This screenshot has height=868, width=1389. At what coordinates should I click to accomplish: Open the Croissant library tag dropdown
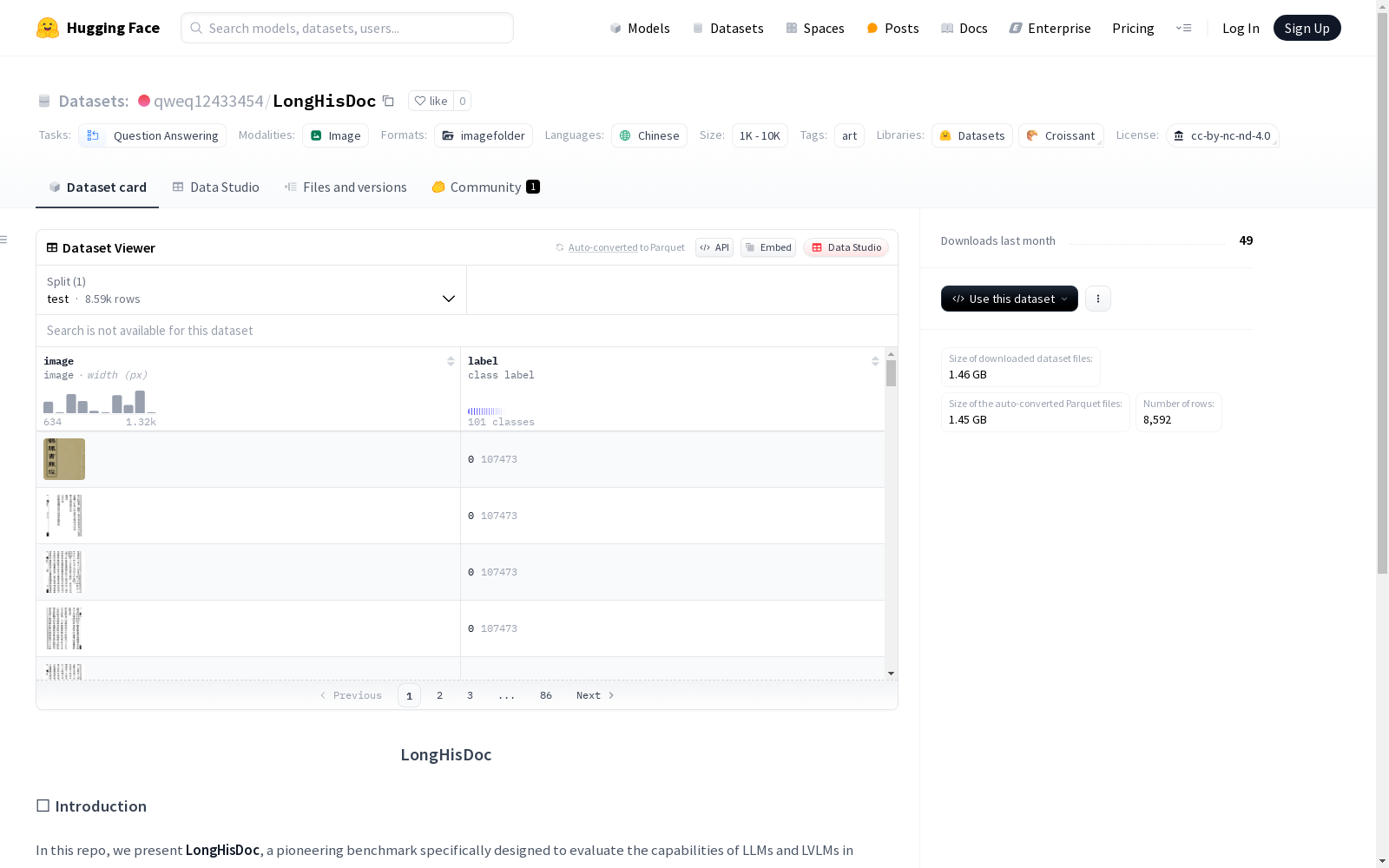pos(1061,135)
